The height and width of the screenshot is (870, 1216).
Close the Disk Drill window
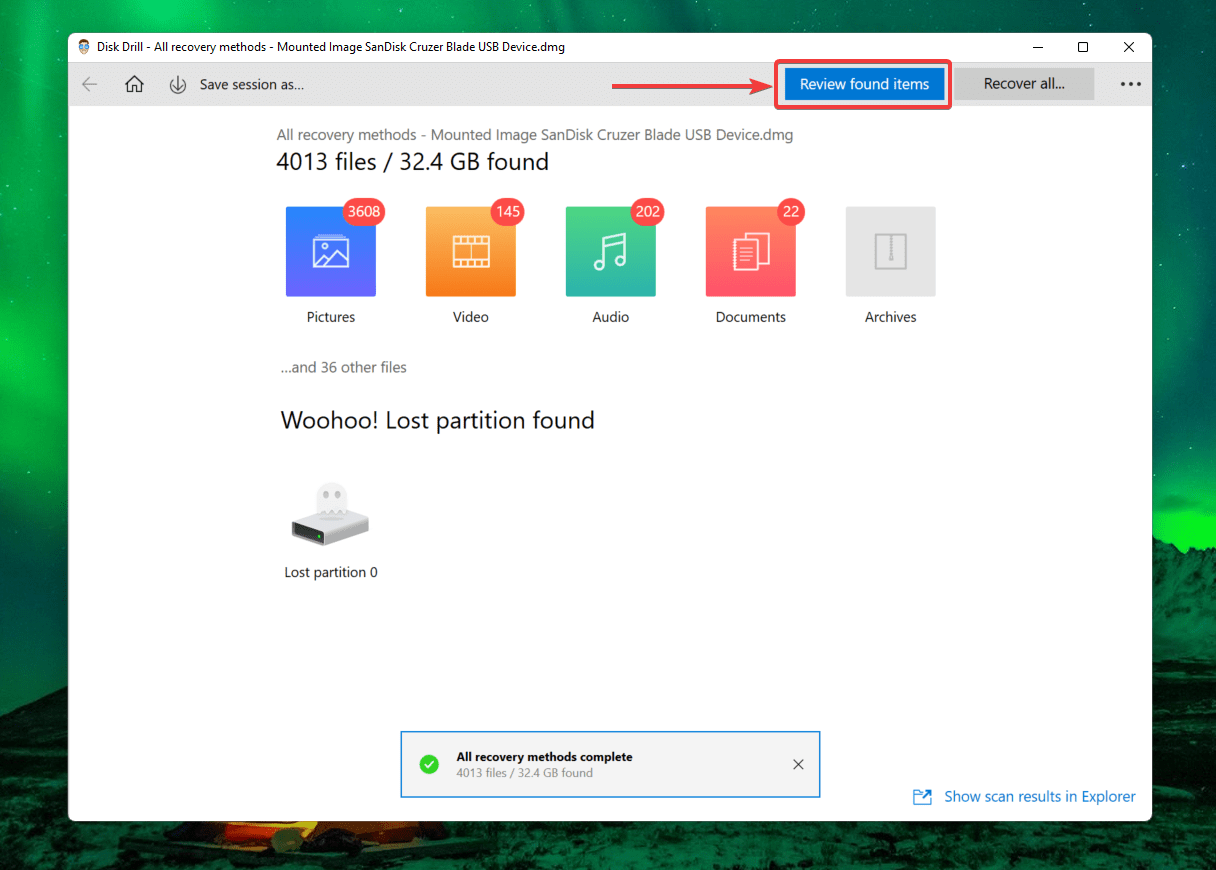point(1129,47)
